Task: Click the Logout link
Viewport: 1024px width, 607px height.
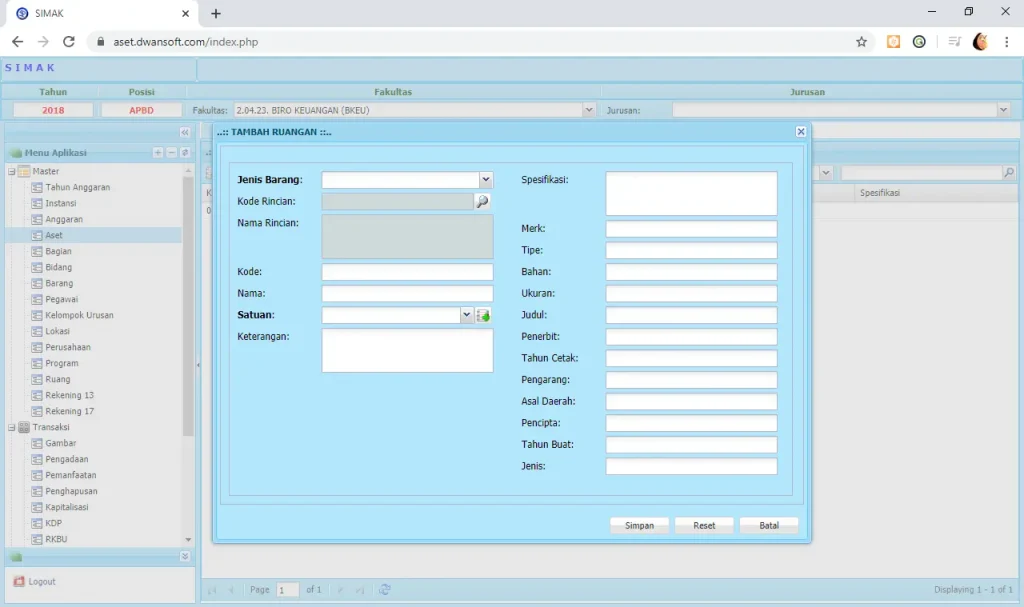Action: [x=42, y=582]
